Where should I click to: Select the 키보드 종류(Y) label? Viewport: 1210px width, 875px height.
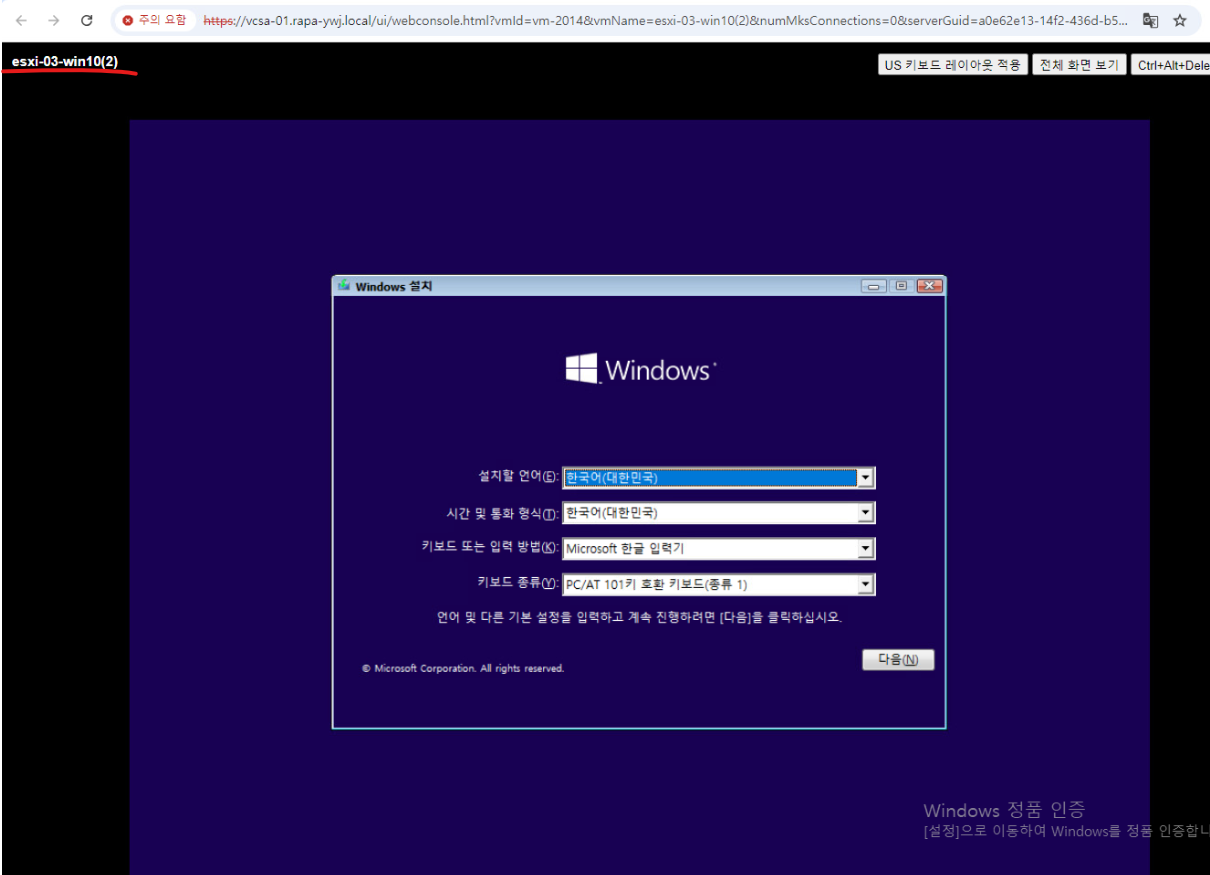click(x=518, y=583)
